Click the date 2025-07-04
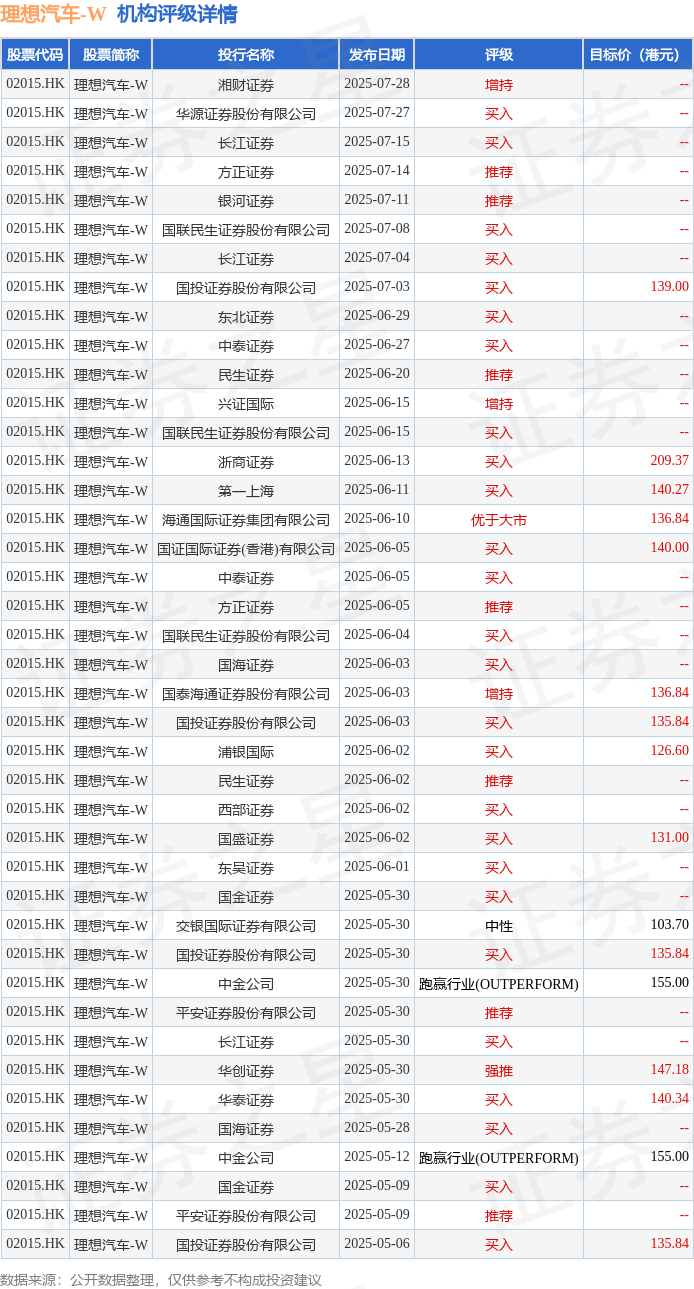Viewport: 694px width, 1289px height. (377, 258)
